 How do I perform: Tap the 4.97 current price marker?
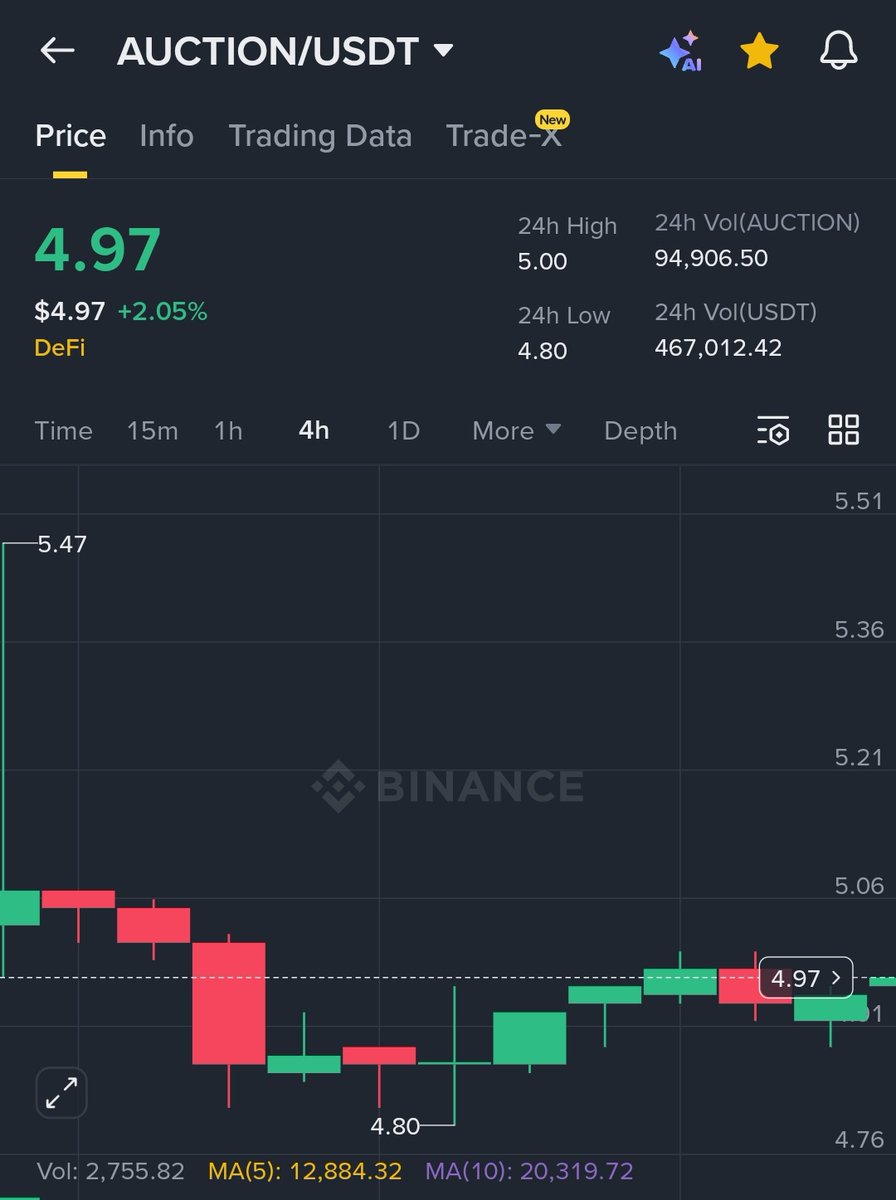point(806,978)
